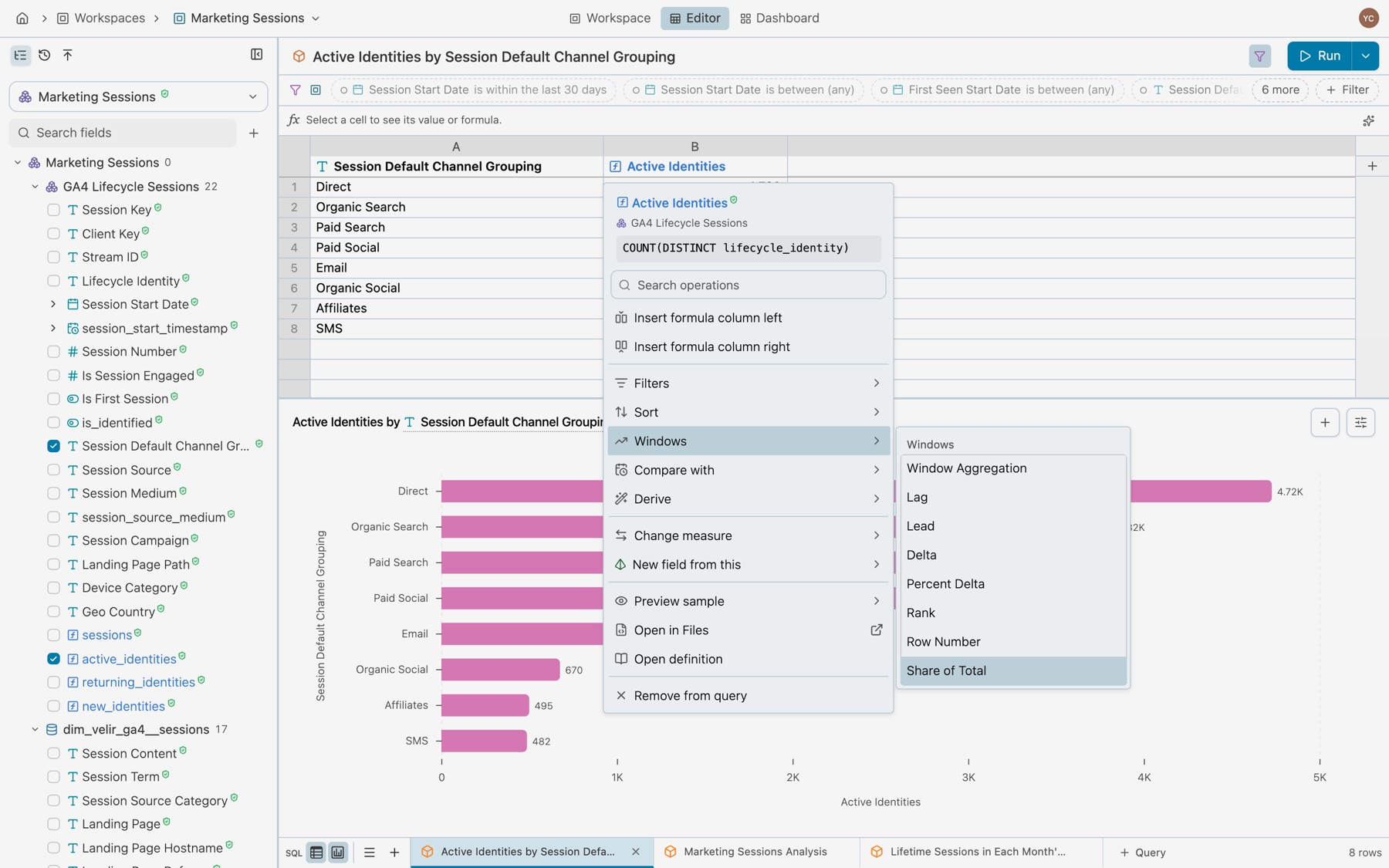This screenshot has height=868, width=1389.
Task: Choose Rank from the Windows submenu
Action: point(1013,613)
